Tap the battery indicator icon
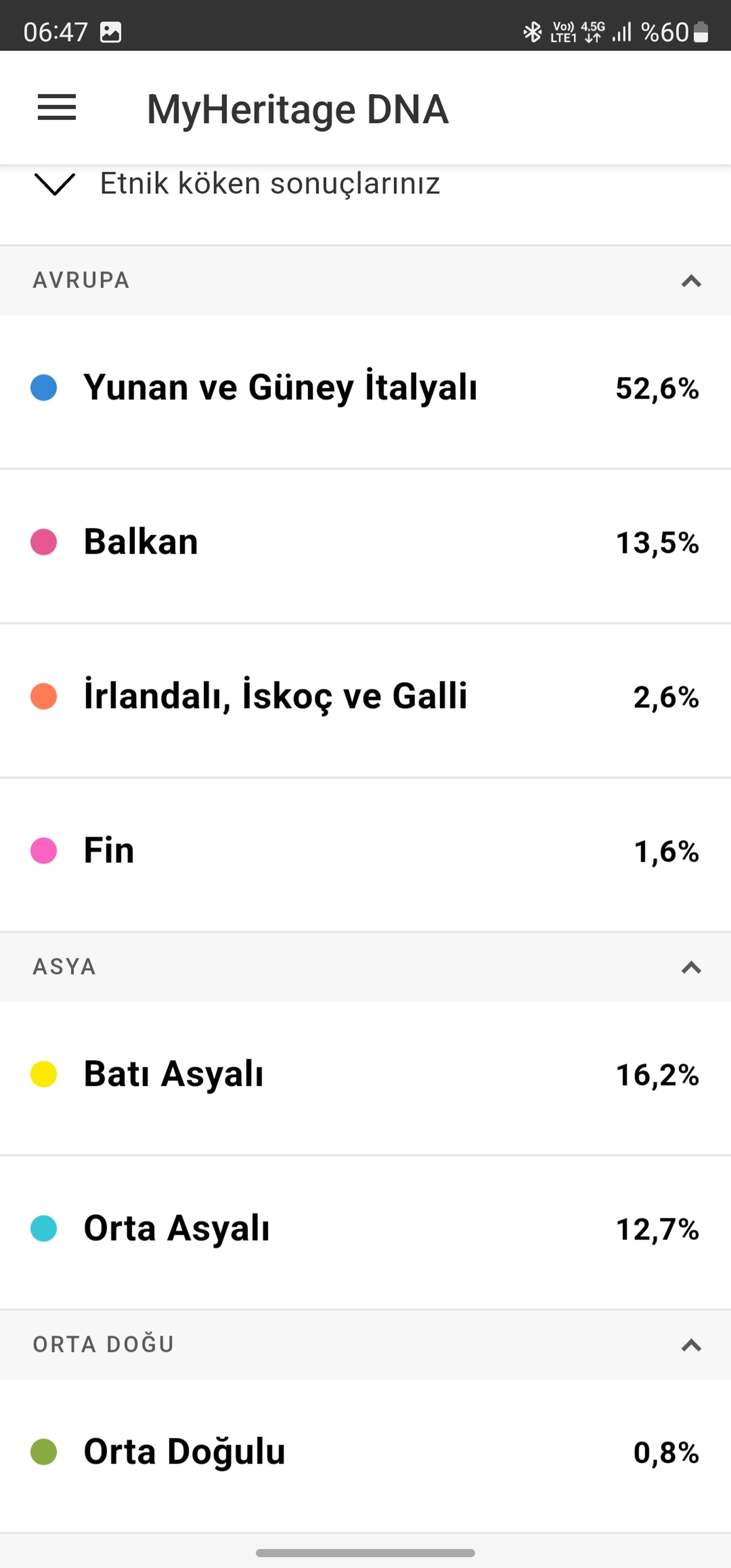Screen dimensions: 731x1568 click(701, 32)
